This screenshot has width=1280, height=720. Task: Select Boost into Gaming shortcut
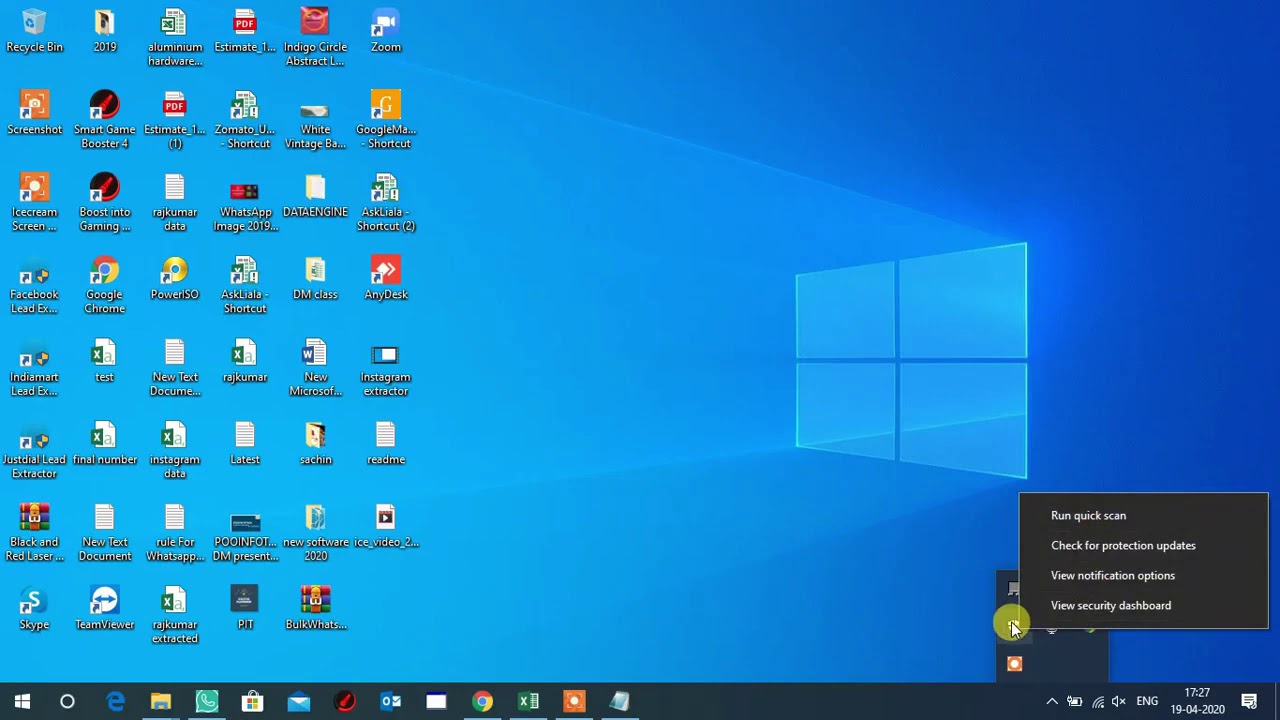click(105, 203)
